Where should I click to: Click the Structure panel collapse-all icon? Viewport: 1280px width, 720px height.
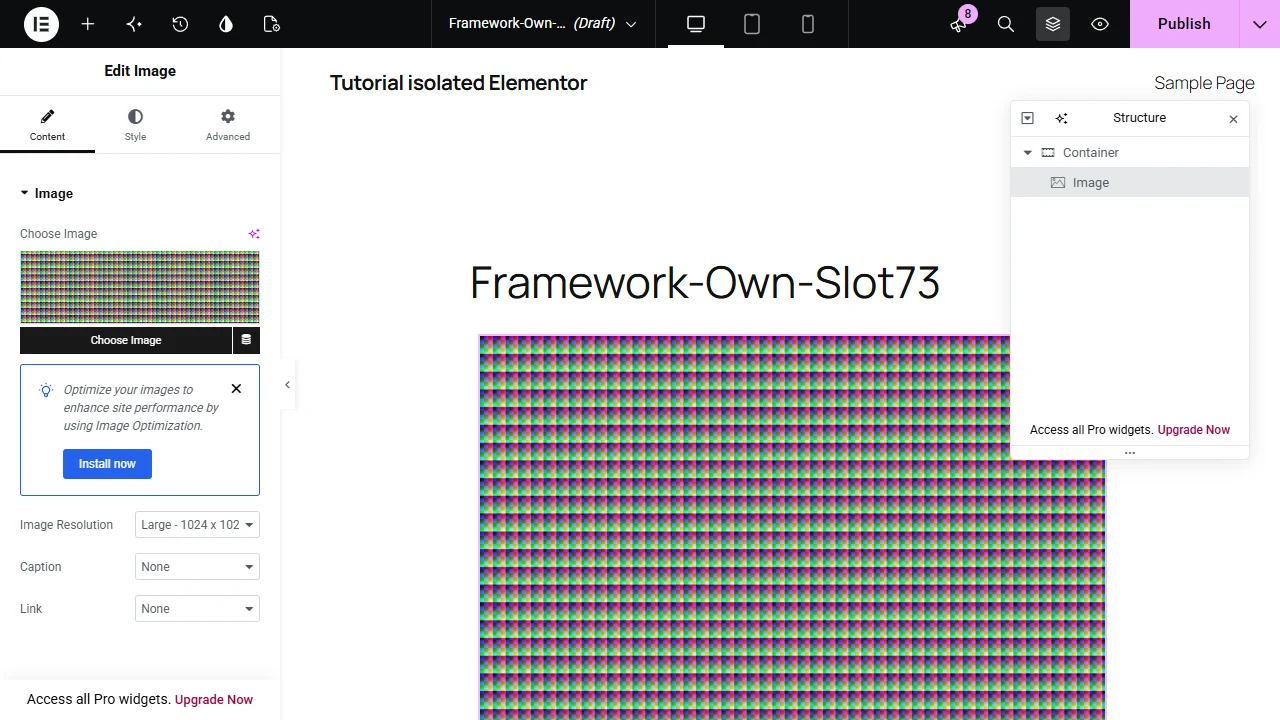pyautogui.click(x=1027, y=118)
